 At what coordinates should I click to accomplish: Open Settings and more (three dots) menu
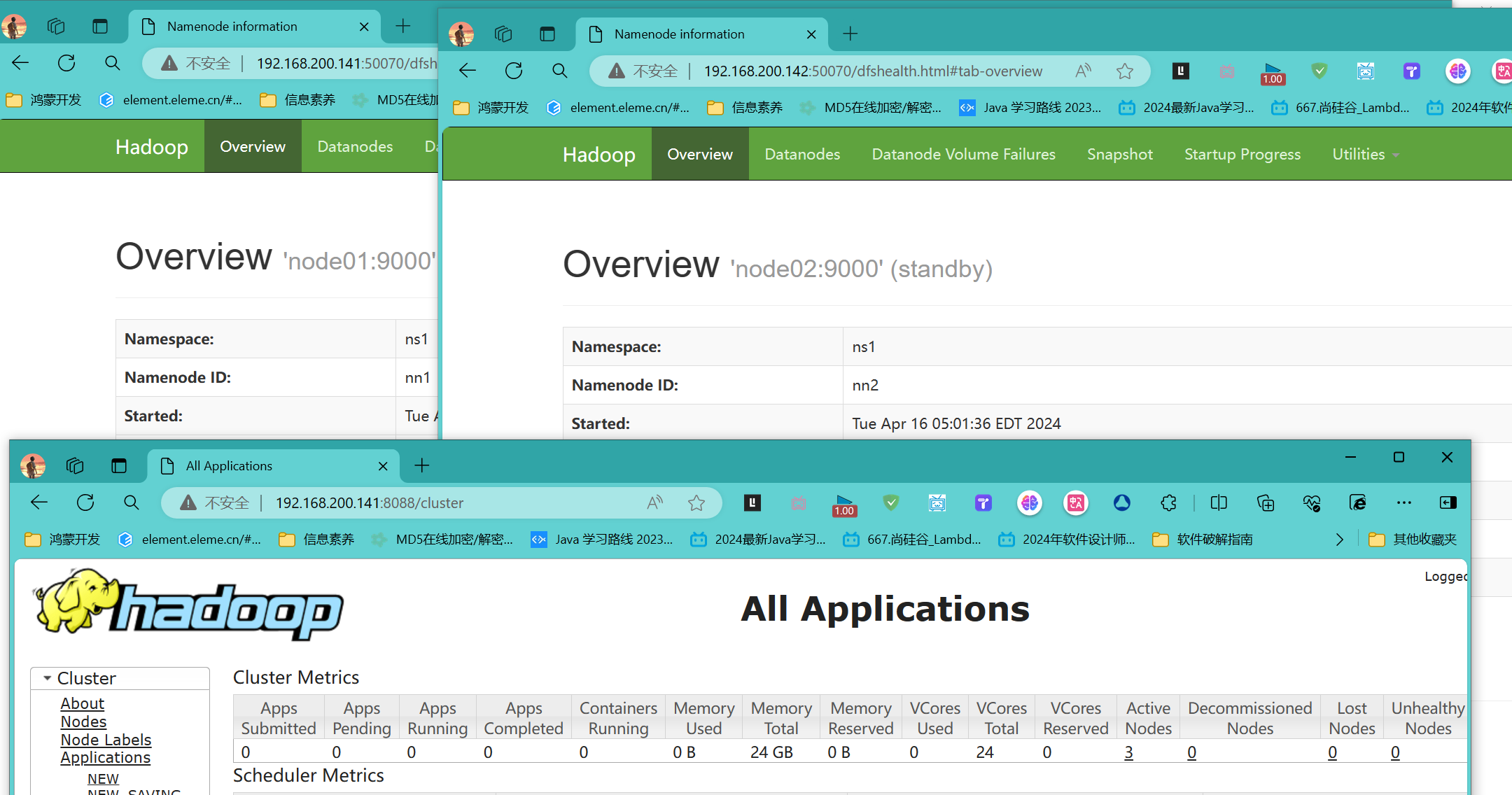(x=1403, y=502)
